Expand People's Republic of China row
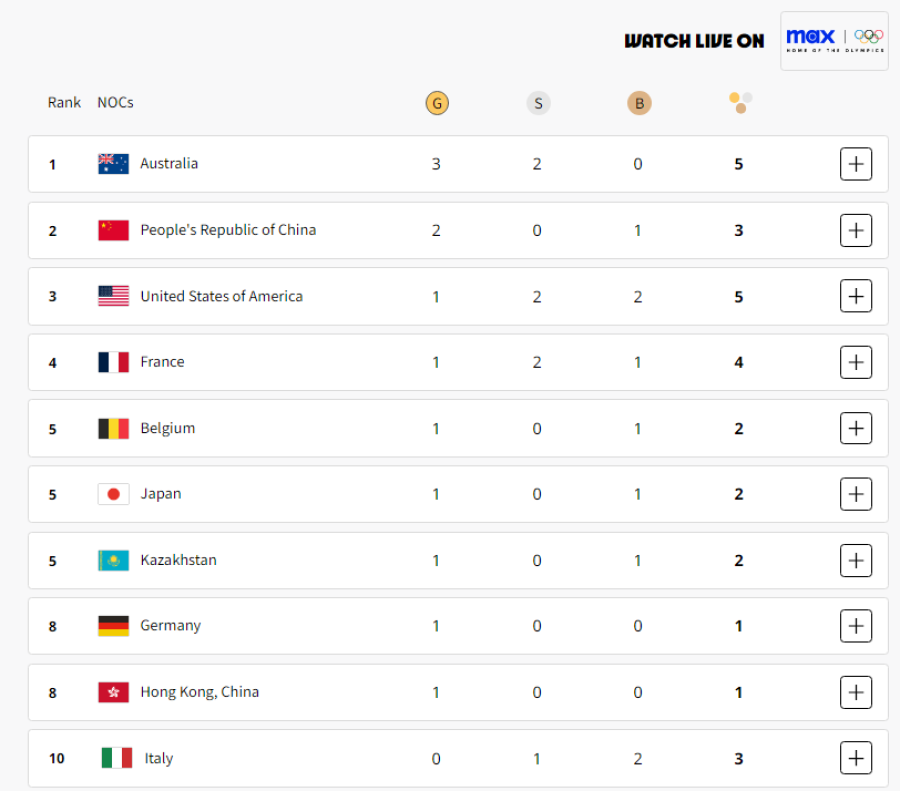The width and height of the screenshot is (900, 791). click(856, 230)
